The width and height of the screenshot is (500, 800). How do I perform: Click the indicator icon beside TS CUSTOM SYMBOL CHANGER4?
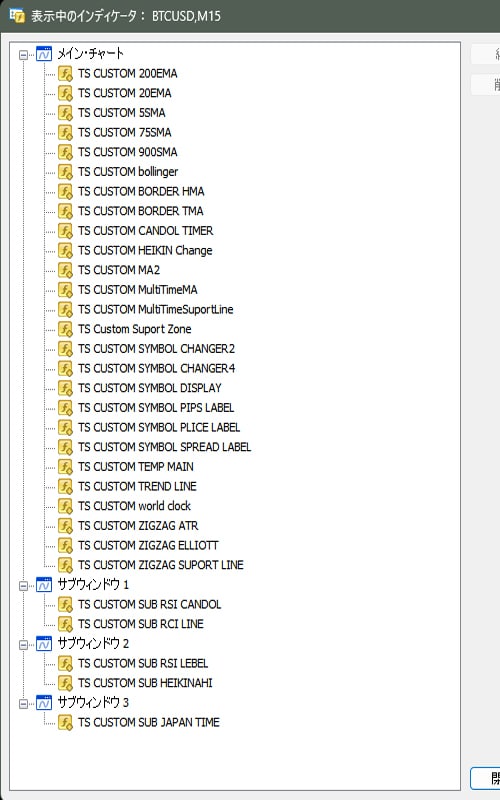click(x=65, y=368)
